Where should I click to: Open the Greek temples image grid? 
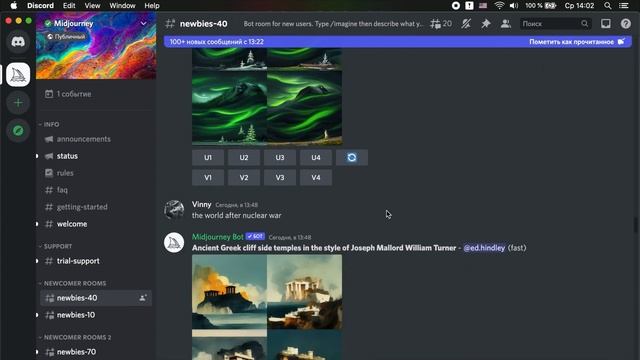267,307
